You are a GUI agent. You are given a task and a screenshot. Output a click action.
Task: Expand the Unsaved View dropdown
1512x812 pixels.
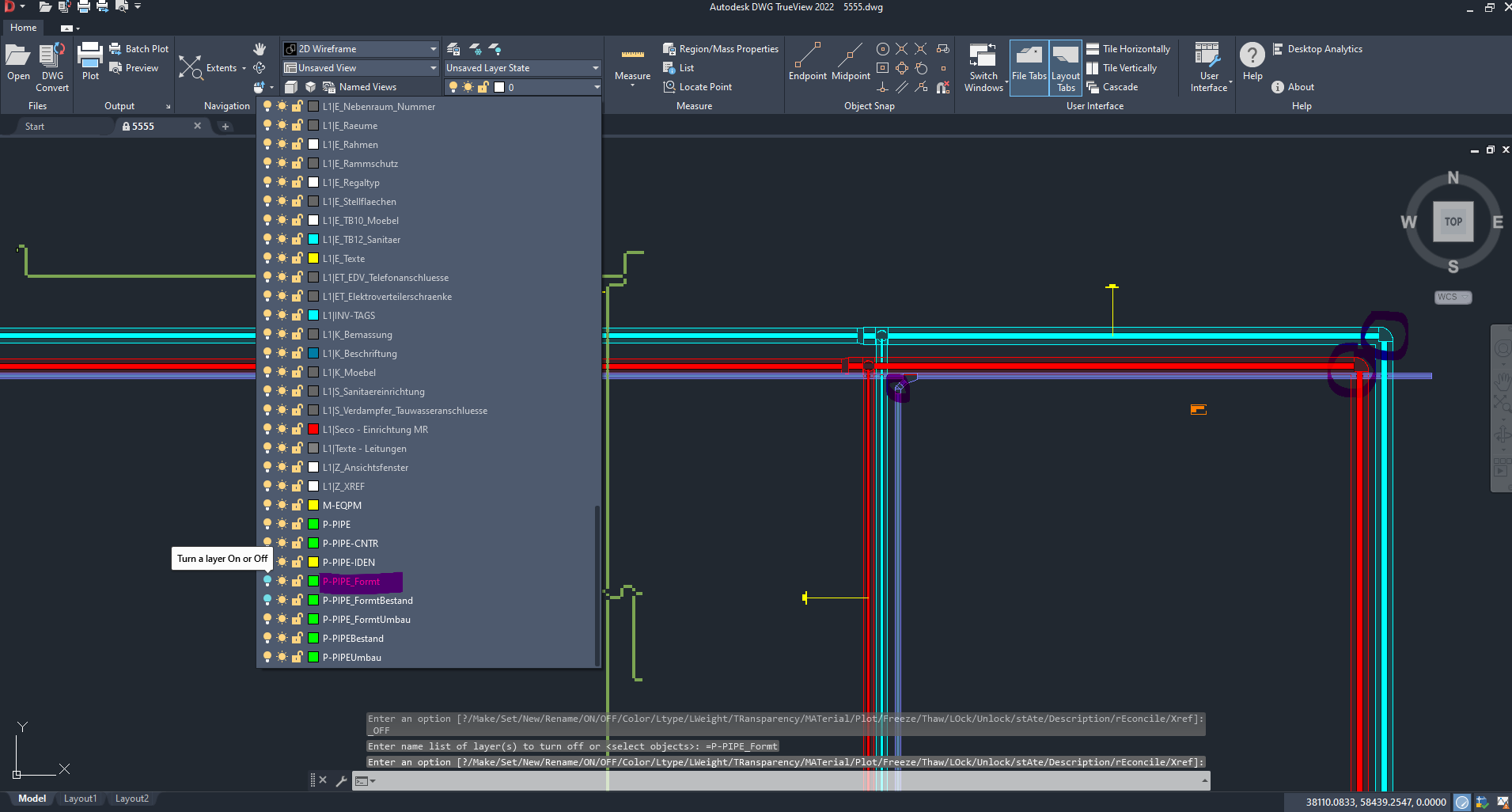click(x=433, y=68)
